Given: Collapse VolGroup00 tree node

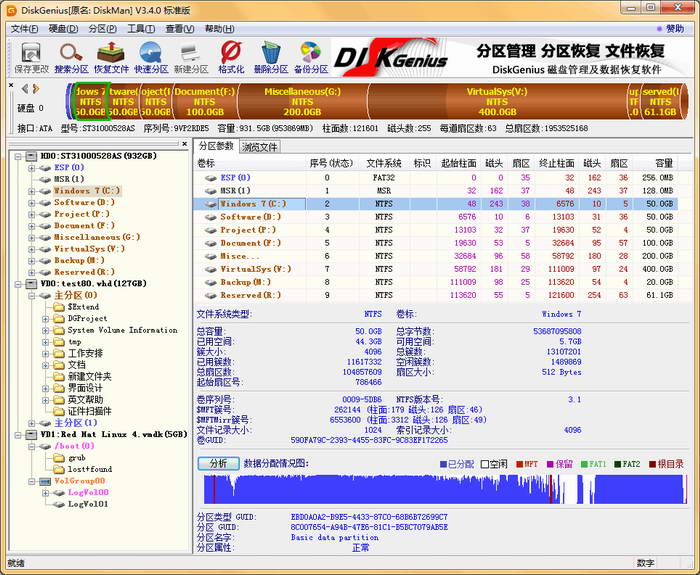Looking at the screenshot, I should 31,481.
